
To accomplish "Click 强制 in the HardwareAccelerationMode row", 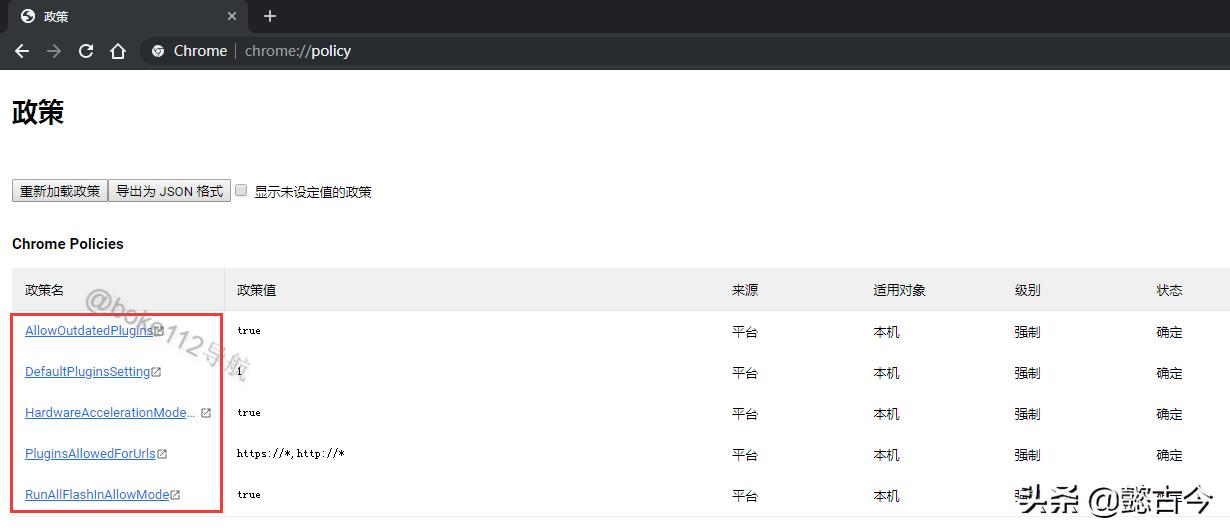I will point(1027,414).
